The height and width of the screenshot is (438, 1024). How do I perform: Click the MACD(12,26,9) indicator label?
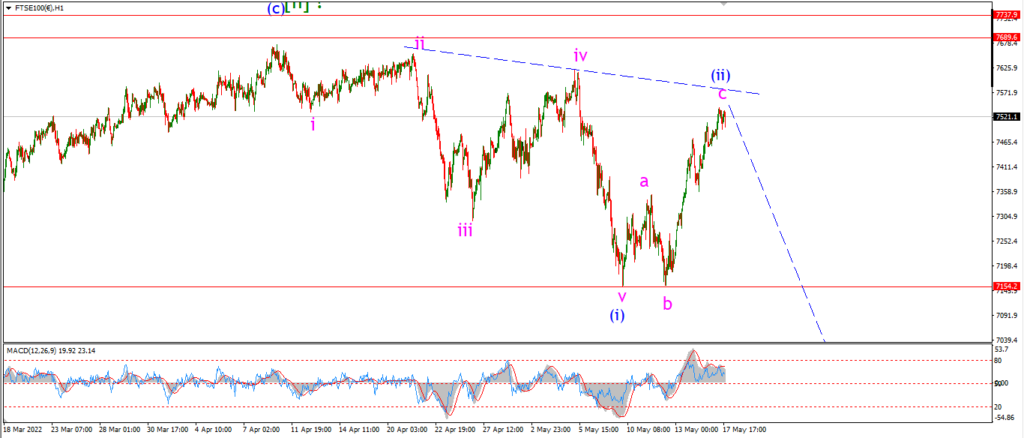point(33,351)
